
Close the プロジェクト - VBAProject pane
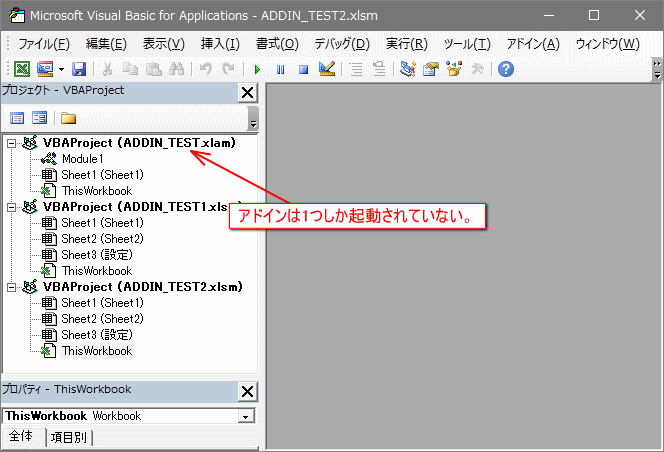pyautogui.click(x=247, y=92)
